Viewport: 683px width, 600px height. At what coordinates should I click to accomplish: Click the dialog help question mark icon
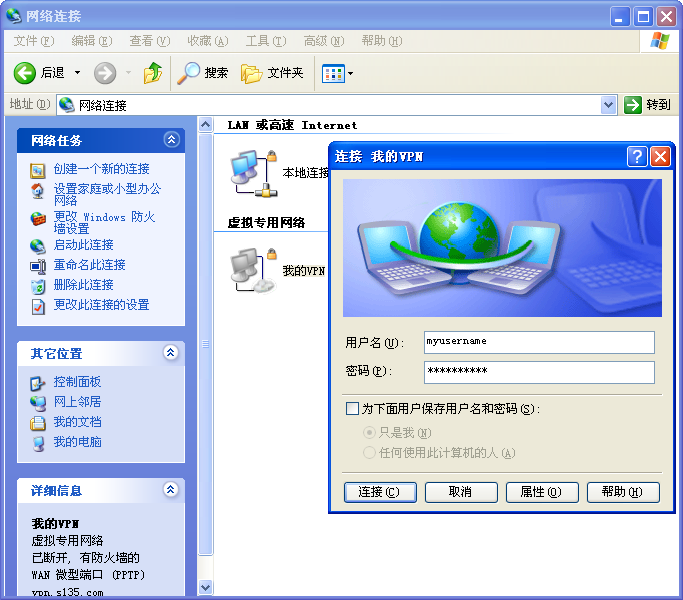(637, 156)
